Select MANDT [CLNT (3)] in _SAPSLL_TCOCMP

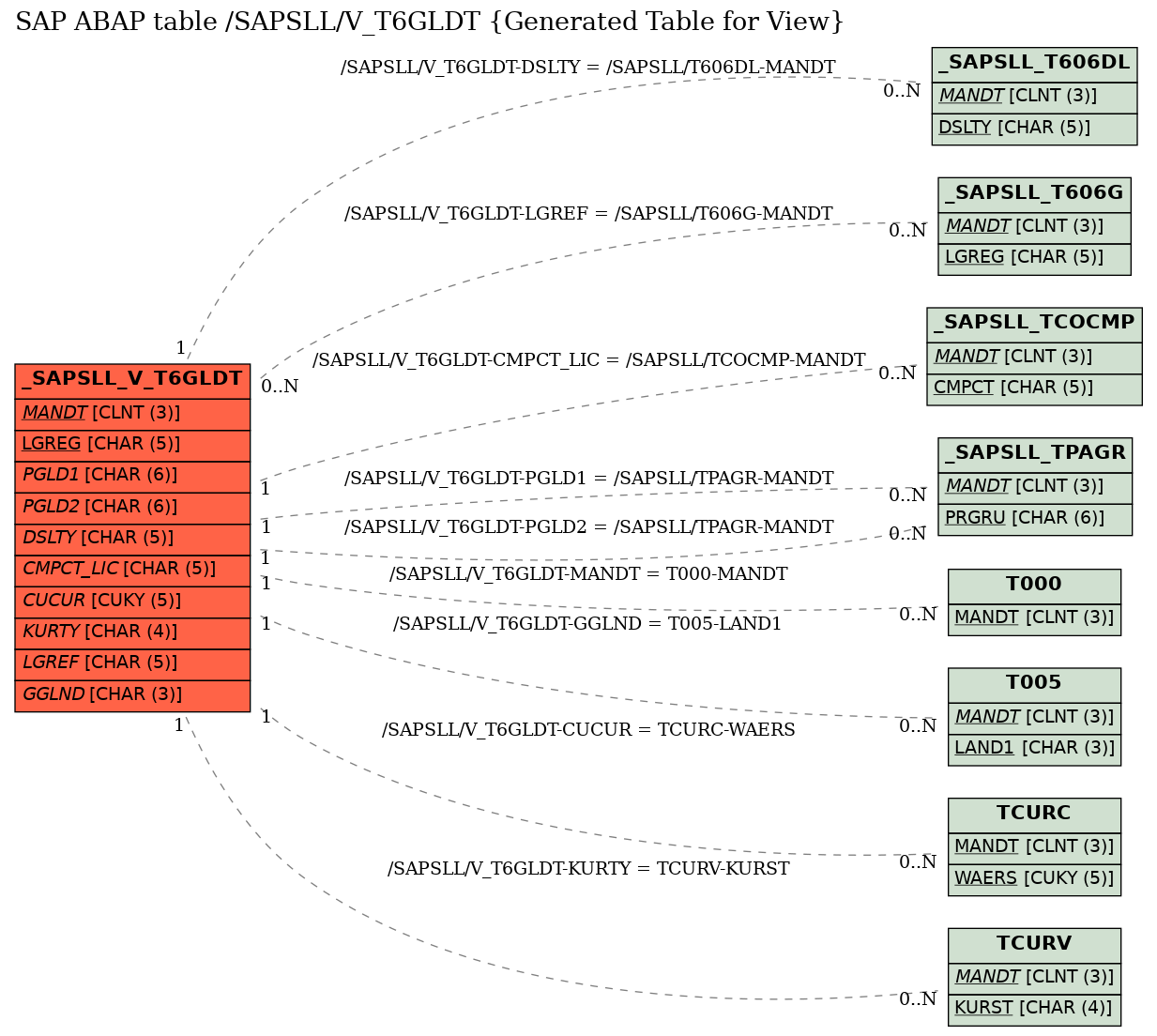tap(1034, 358)
